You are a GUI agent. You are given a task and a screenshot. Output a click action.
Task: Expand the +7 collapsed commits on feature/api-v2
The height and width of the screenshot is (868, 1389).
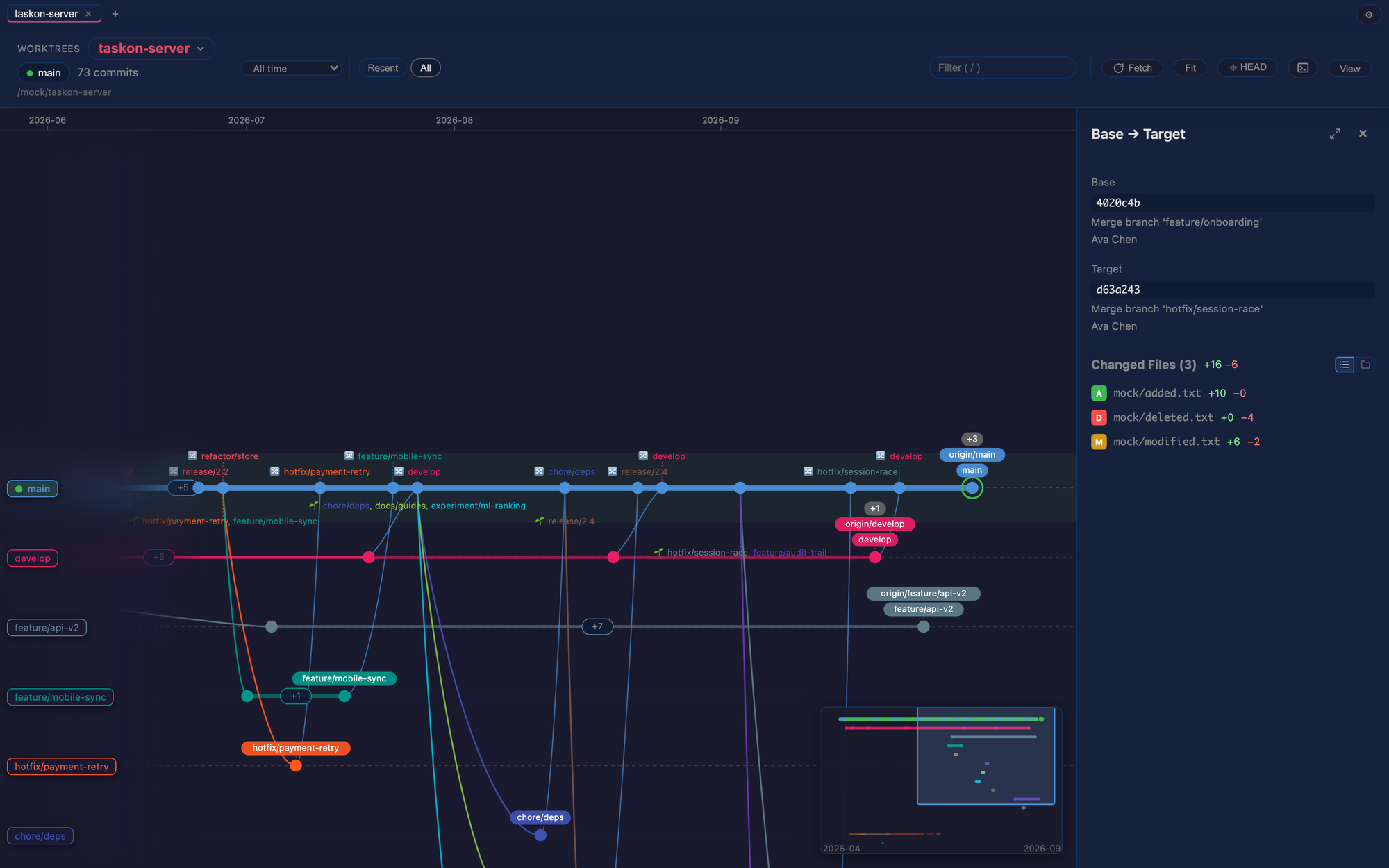597,627
